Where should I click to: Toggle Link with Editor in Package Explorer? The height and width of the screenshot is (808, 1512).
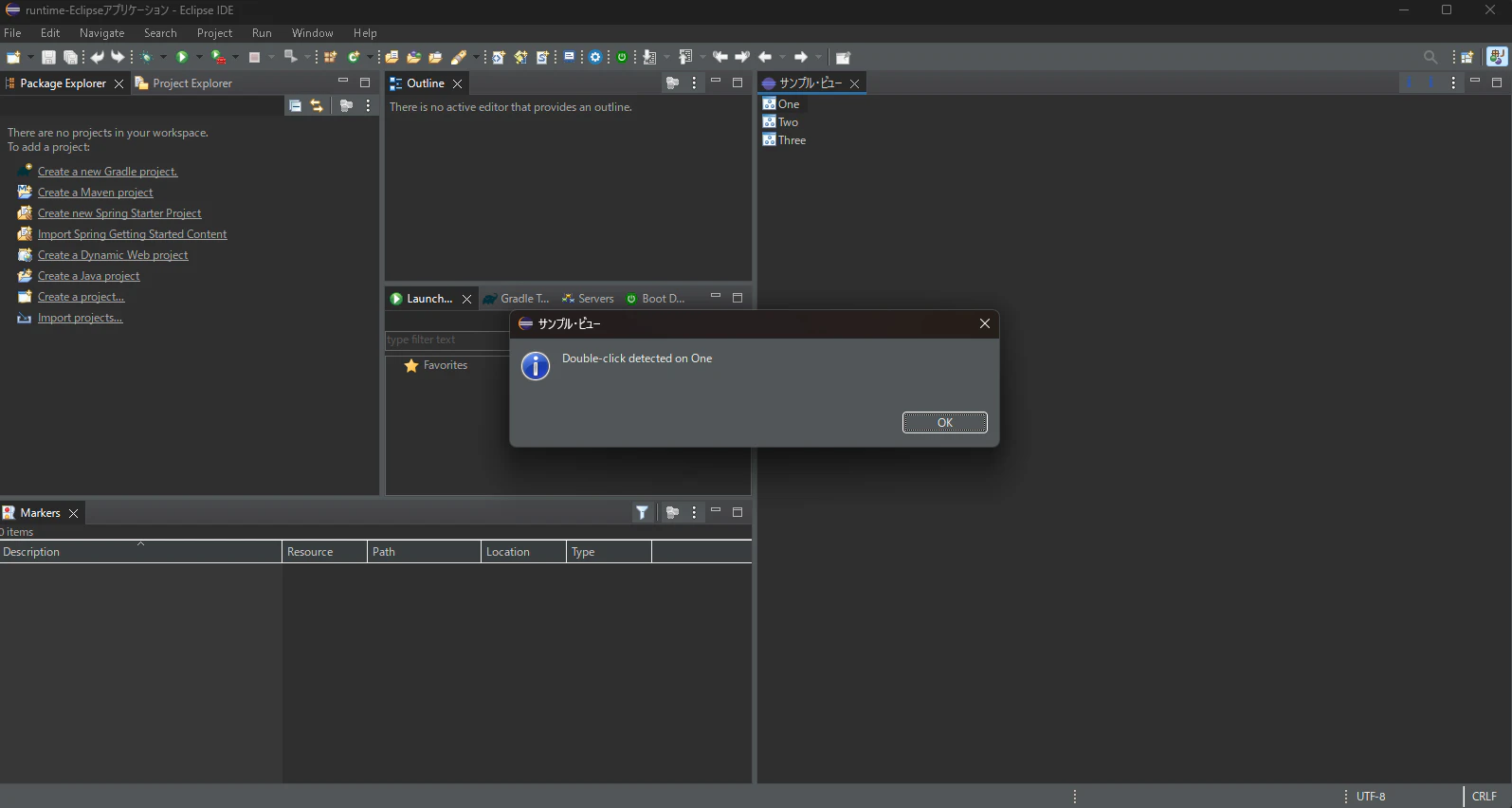[317, 106]
